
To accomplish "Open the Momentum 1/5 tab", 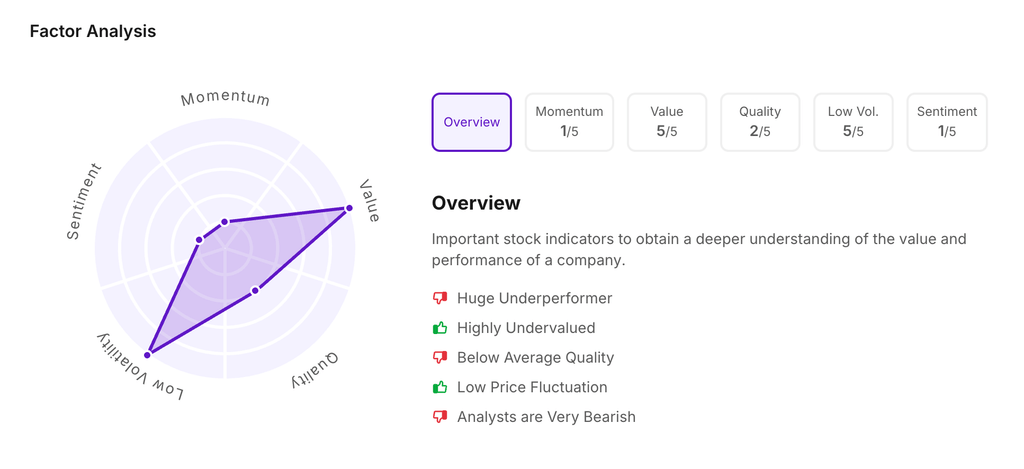I will pyautogui.click(x=569, y=122).
